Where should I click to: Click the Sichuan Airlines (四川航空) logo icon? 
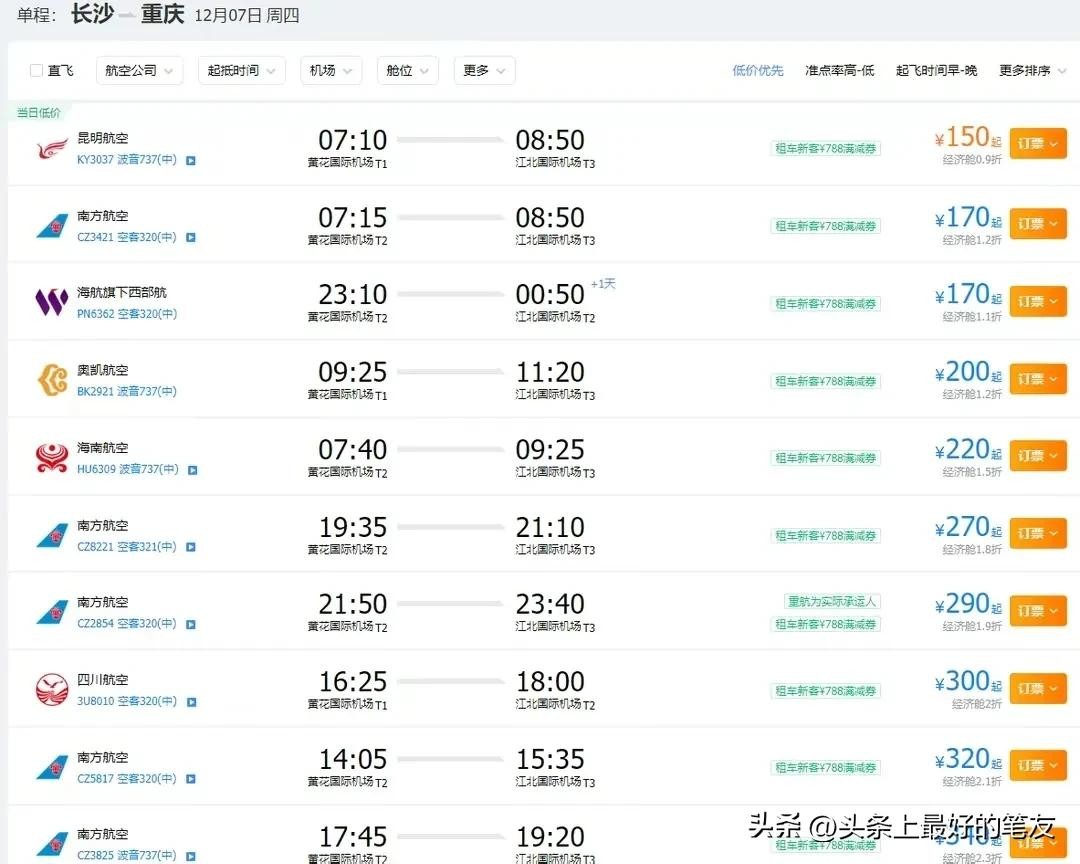[x=52, y=690]
